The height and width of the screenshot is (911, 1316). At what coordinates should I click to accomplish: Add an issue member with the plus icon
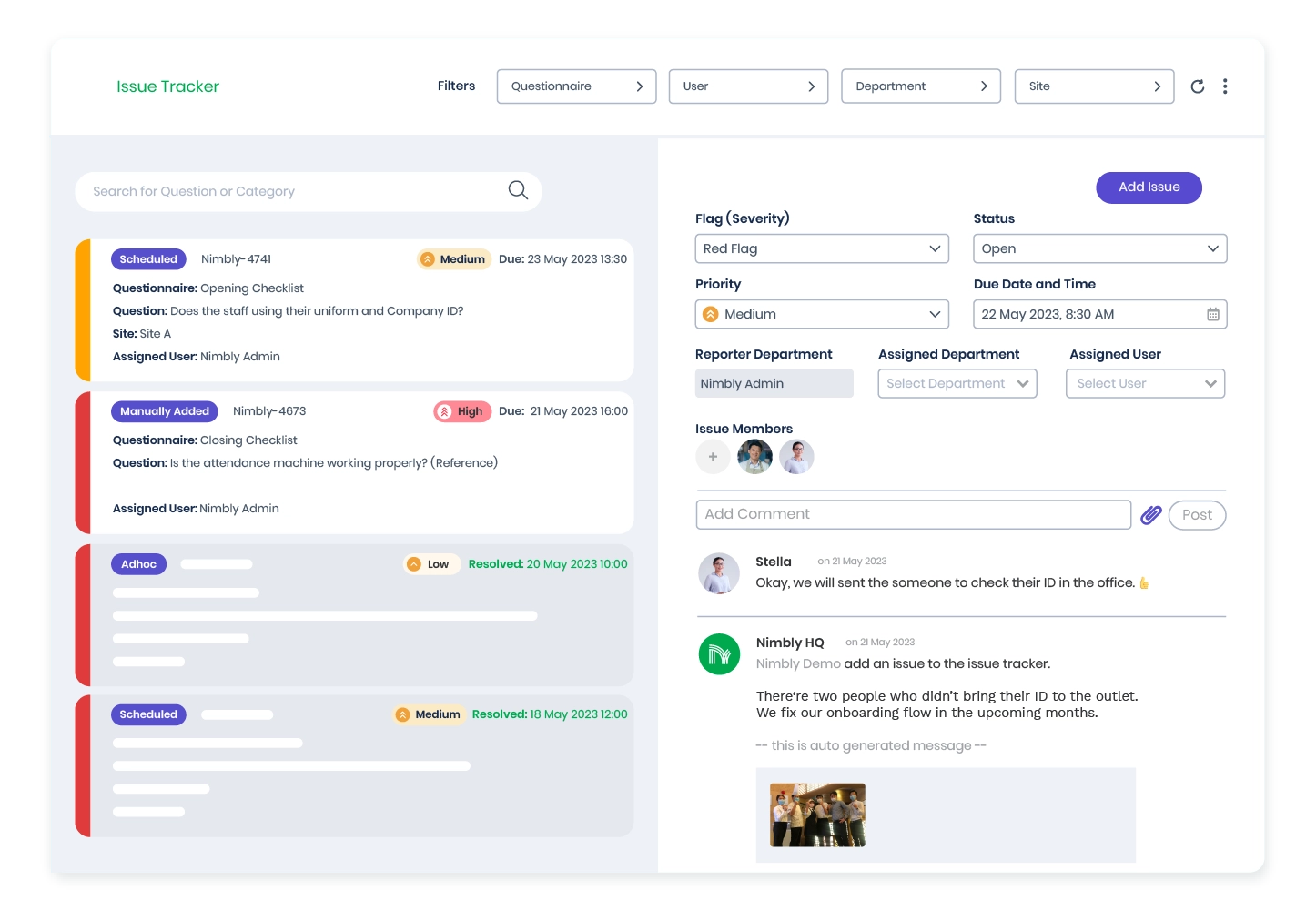tap(713, 456)
